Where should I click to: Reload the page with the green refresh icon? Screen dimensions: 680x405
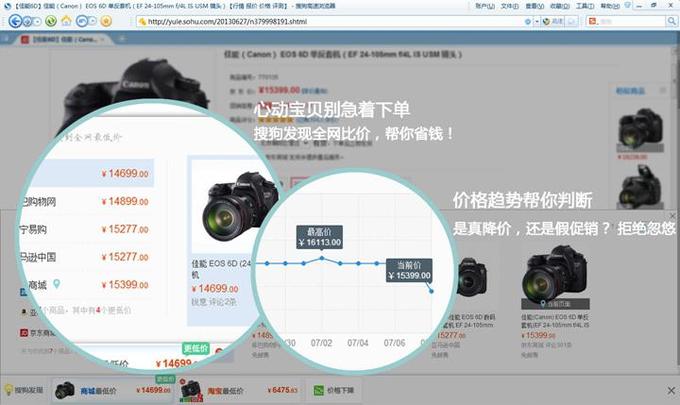pos(51,21)
